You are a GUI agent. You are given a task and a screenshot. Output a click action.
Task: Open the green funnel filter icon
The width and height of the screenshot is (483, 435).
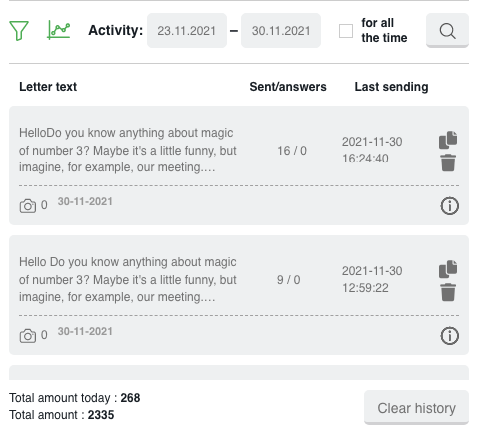(19, 31)
